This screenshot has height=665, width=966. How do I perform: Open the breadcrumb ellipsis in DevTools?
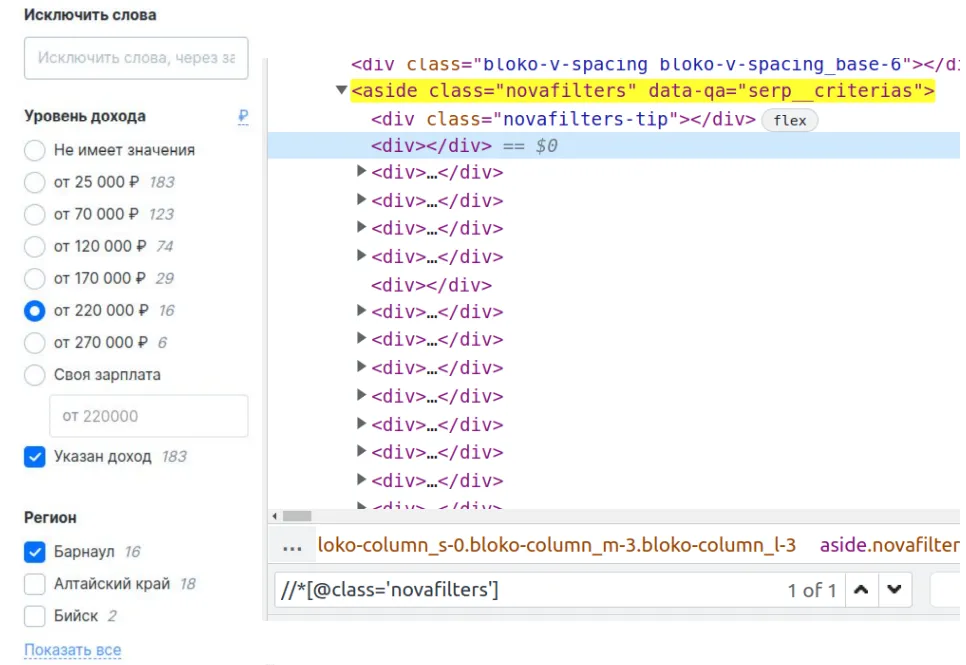pyautogui.click(x=292, y=545)
